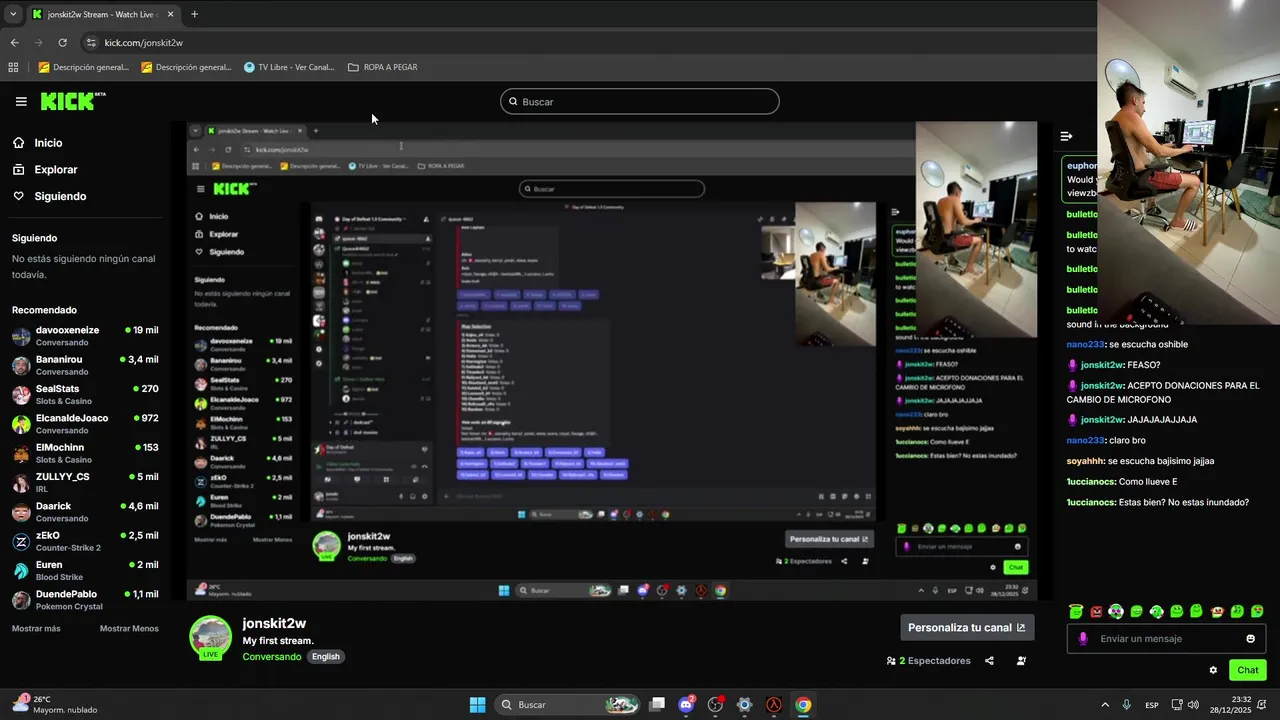Viewport: 1280px width, 720px height.
Task: Open the Windows Start menu
Action: (x=478, y=705)
